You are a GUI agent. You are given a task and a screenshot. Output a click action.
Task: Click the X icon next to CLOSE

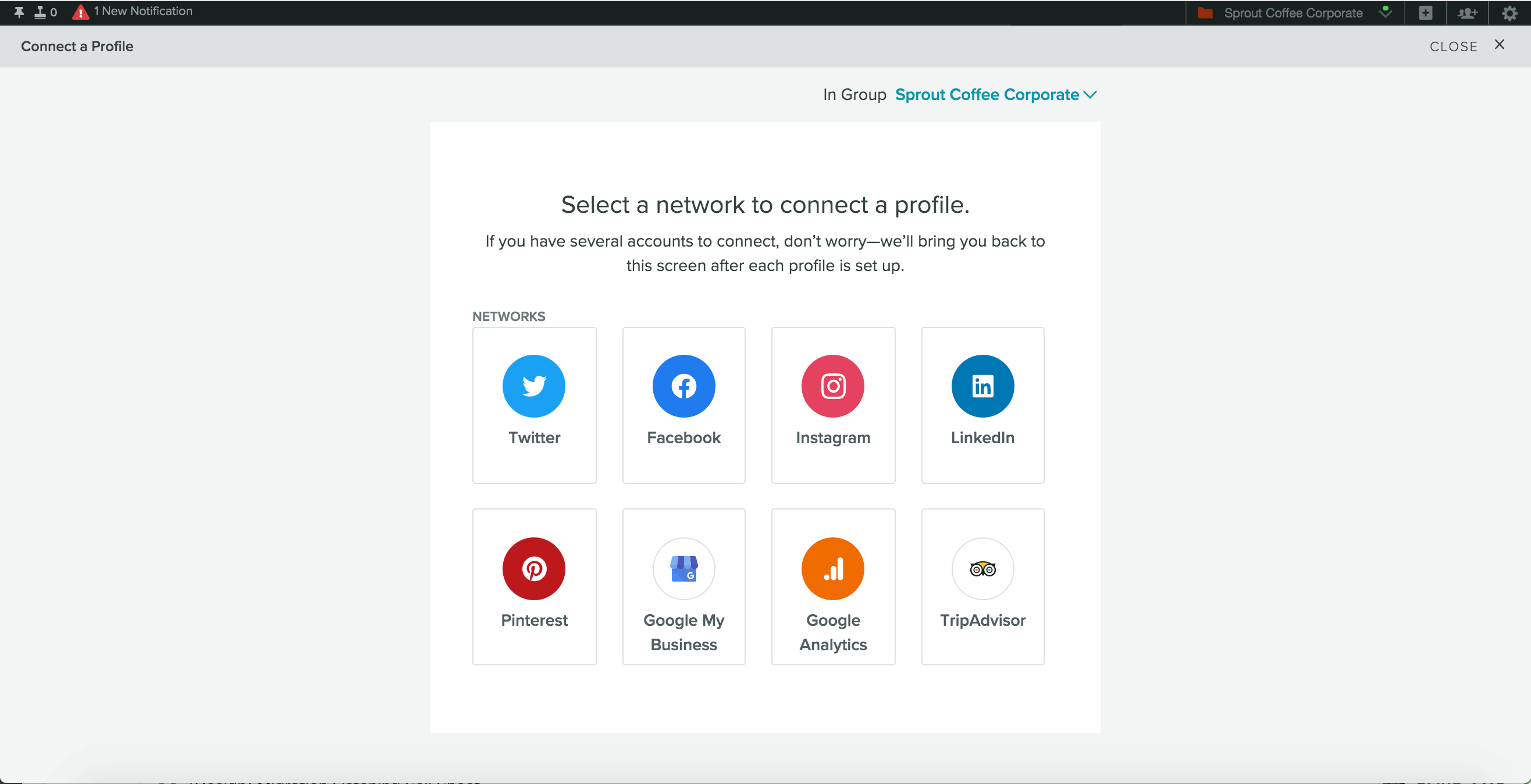click(1499, 45)
